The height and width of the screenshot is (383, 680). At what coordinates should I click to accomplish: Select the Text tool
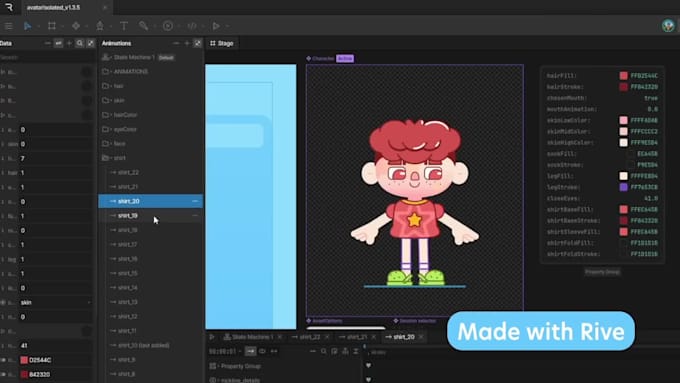point(124,26)
